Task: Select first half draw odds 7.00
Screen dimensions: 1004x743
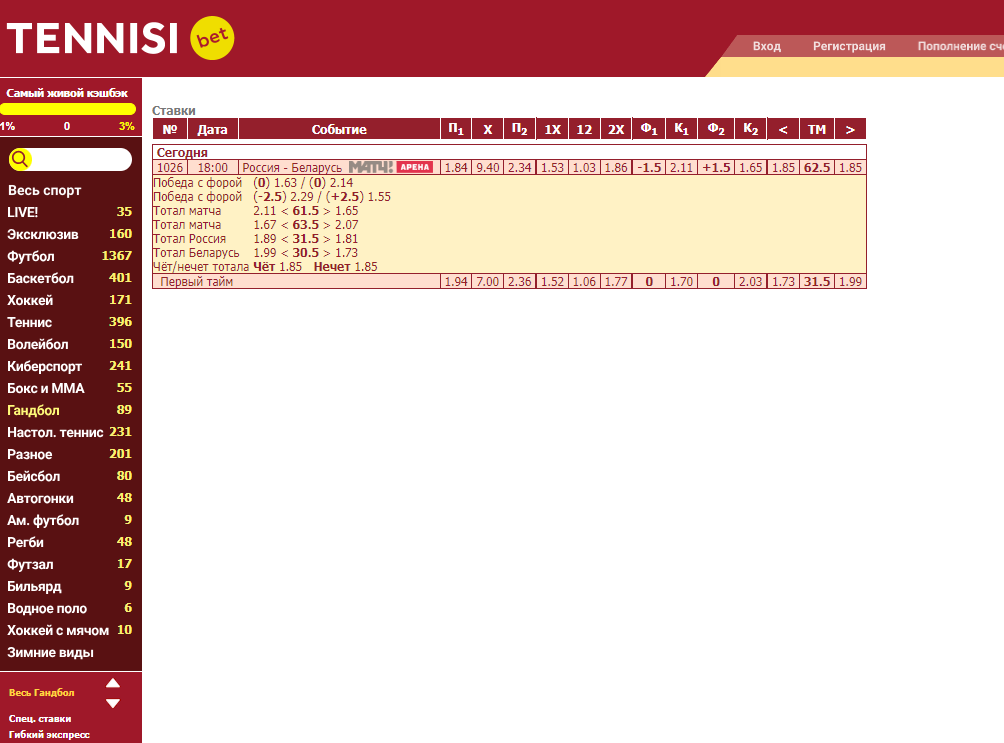Action: 488,282
